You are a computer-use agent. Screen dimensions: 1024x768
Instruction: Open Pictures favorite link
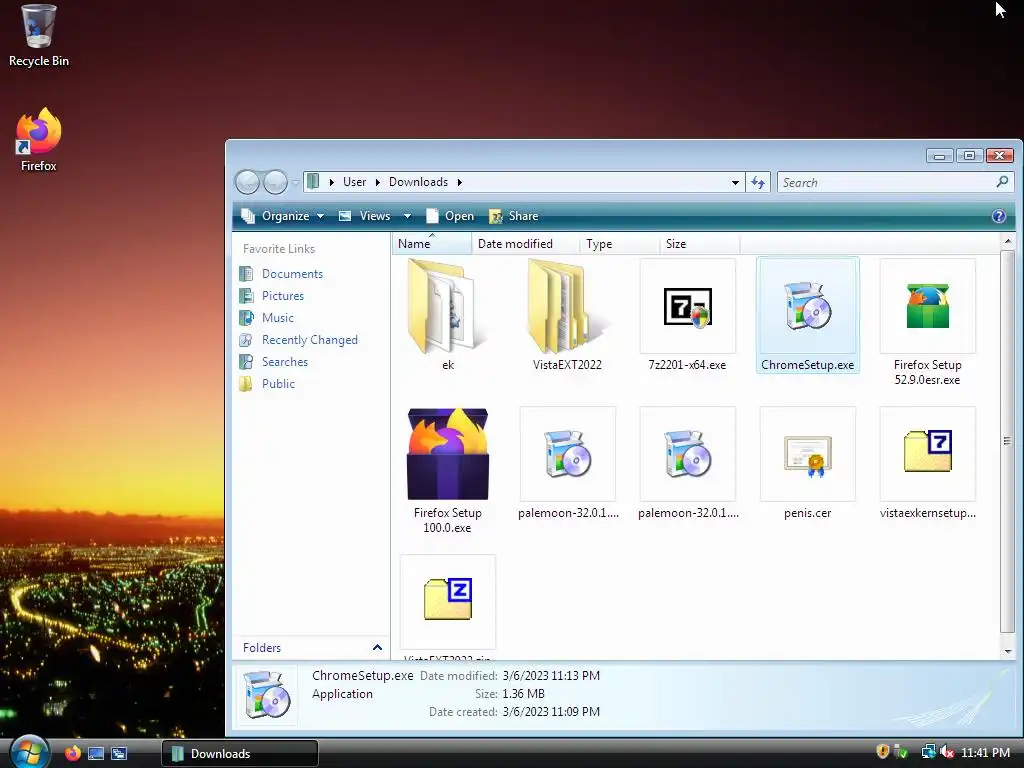(x=283, y=296)
